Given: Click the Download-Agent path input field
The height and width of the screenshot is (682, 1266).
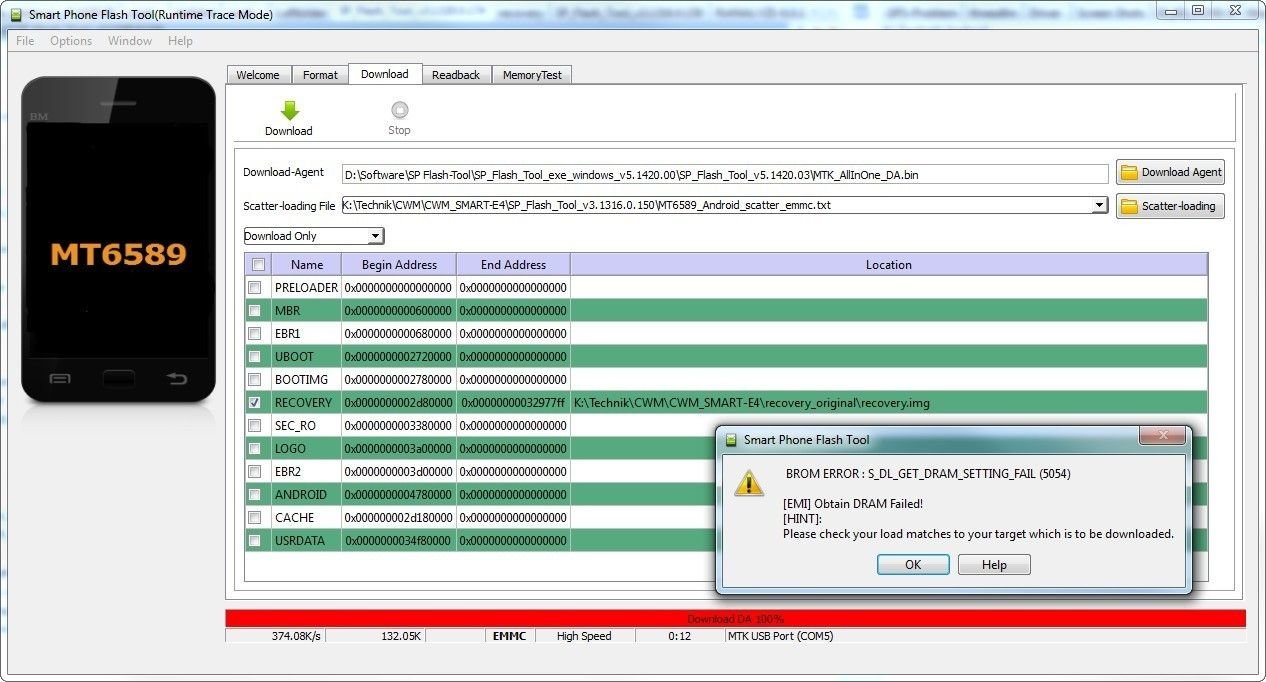Looking at the screenshot, I should (725, 174).
